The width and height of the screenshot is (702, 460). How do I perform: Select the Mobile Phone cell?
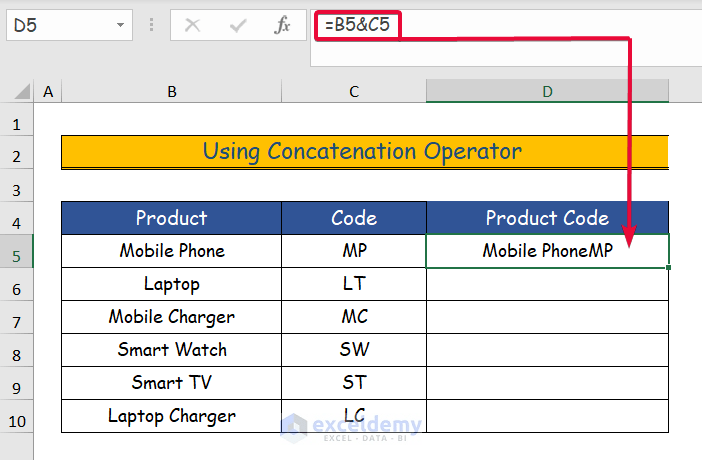[x=171, y=251]
